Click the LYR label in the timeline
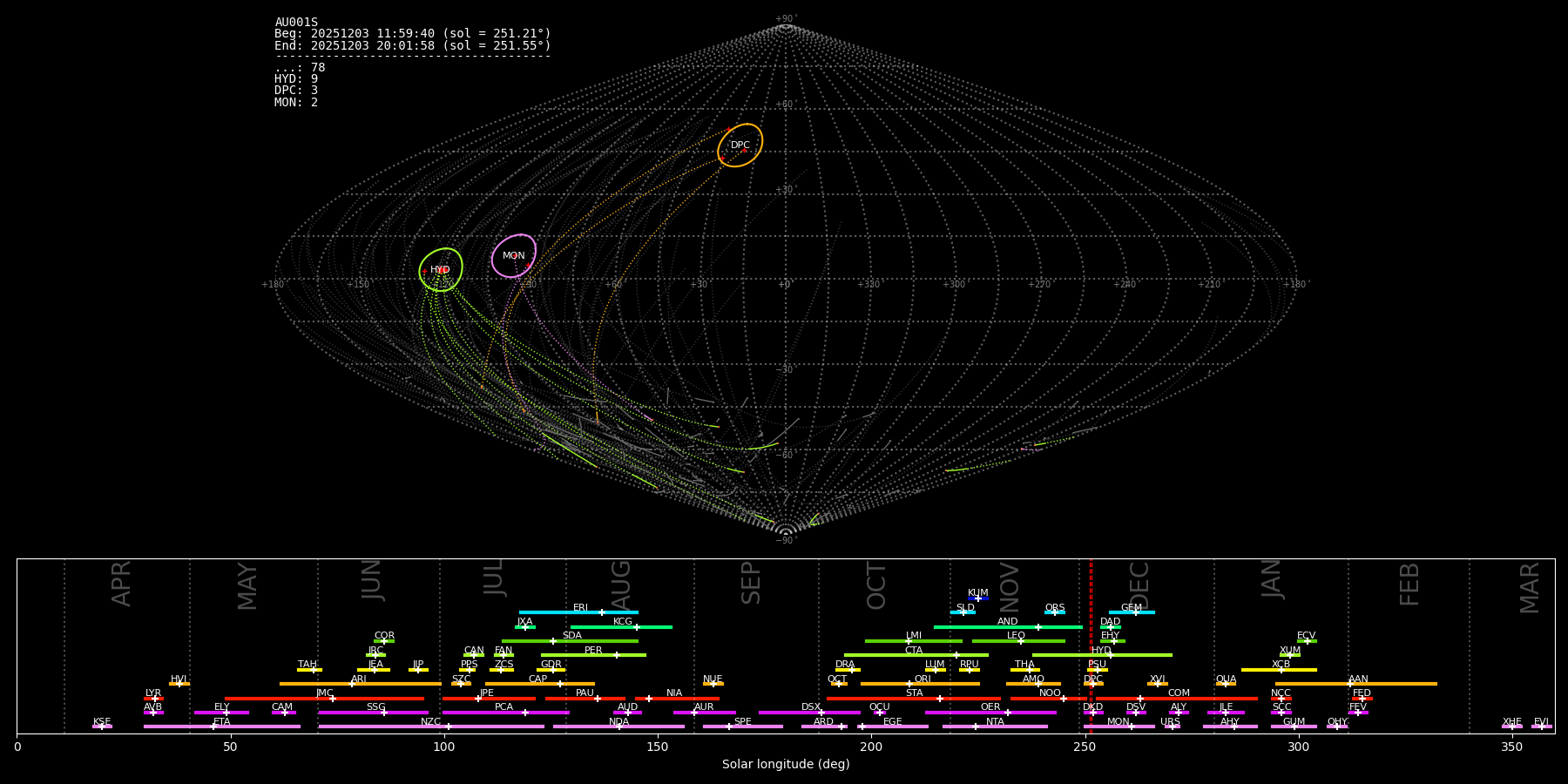The image size is (1568, 784). (x=153, y=693)
